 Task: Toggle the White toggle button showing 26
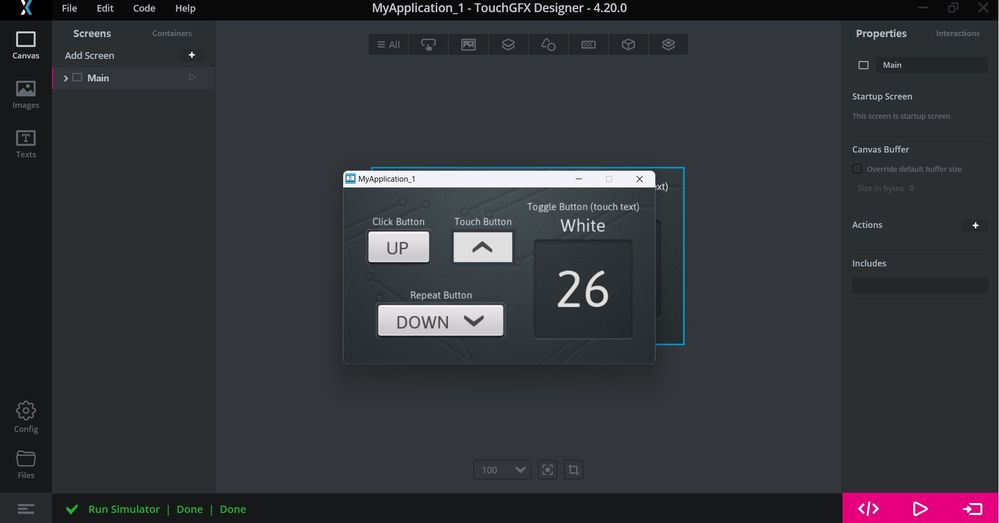pyautogui.click(x=583, y=289)
